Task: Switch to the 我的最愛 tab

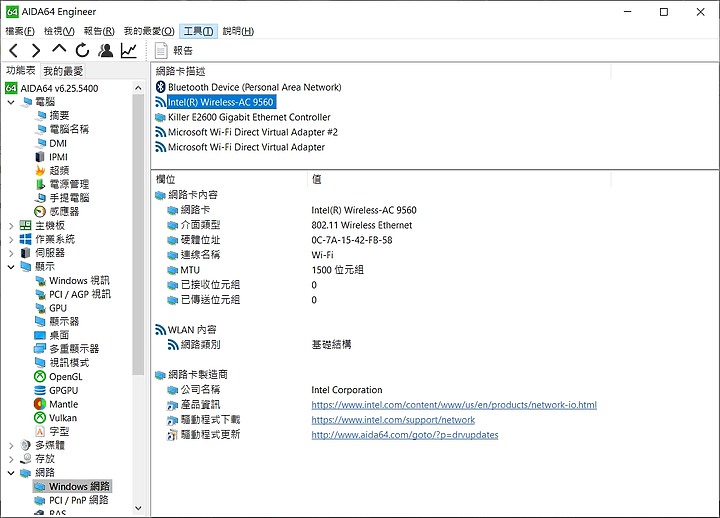Action: pyautogui.click(x=63, y=71)
